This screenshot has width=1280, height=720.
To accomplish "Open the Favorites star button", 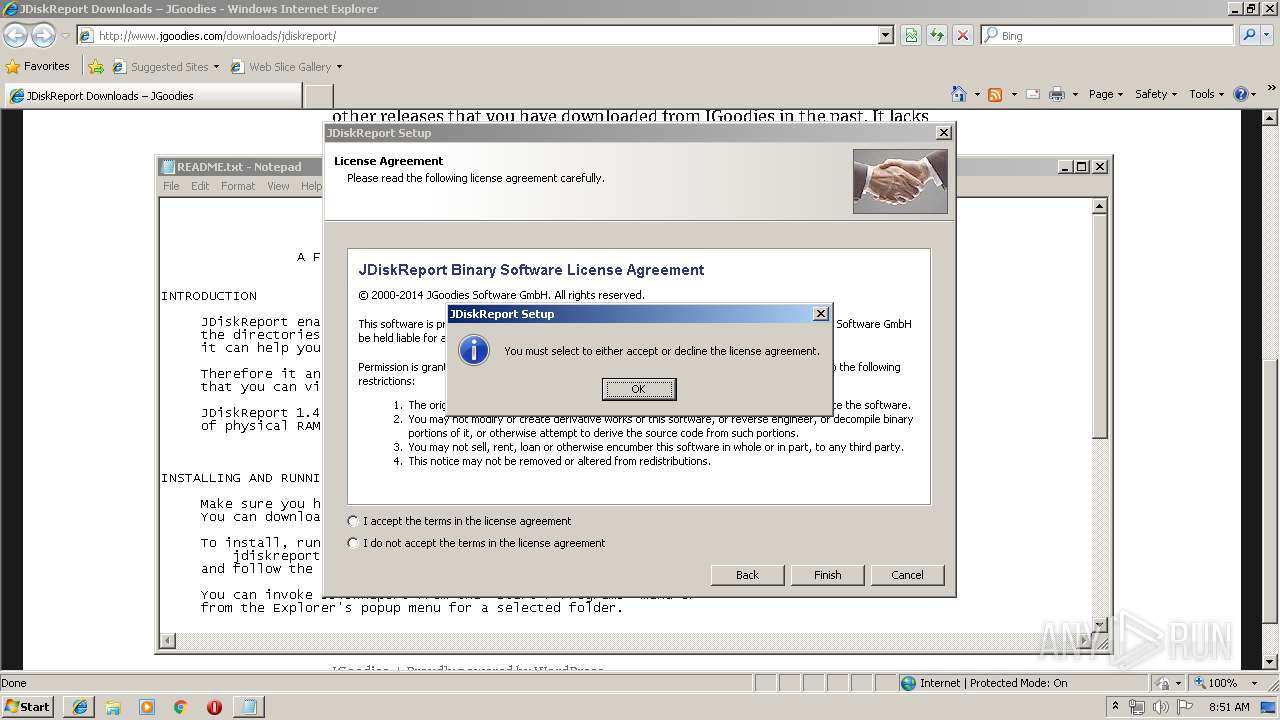I will pos(38,67).
